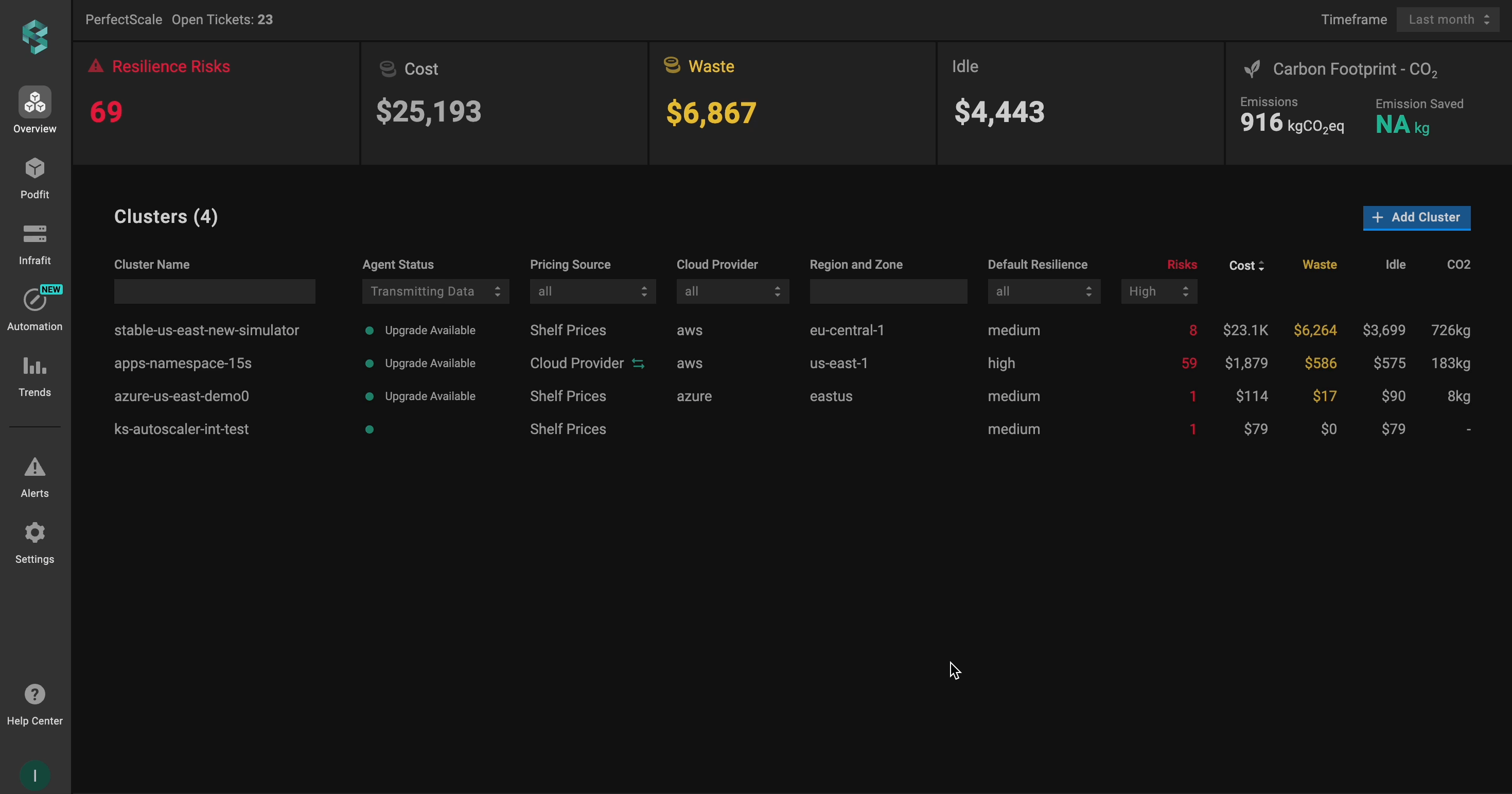Open the Alerts warning icon
This screenshot has height=794, width=1512.
click(34, 468)
